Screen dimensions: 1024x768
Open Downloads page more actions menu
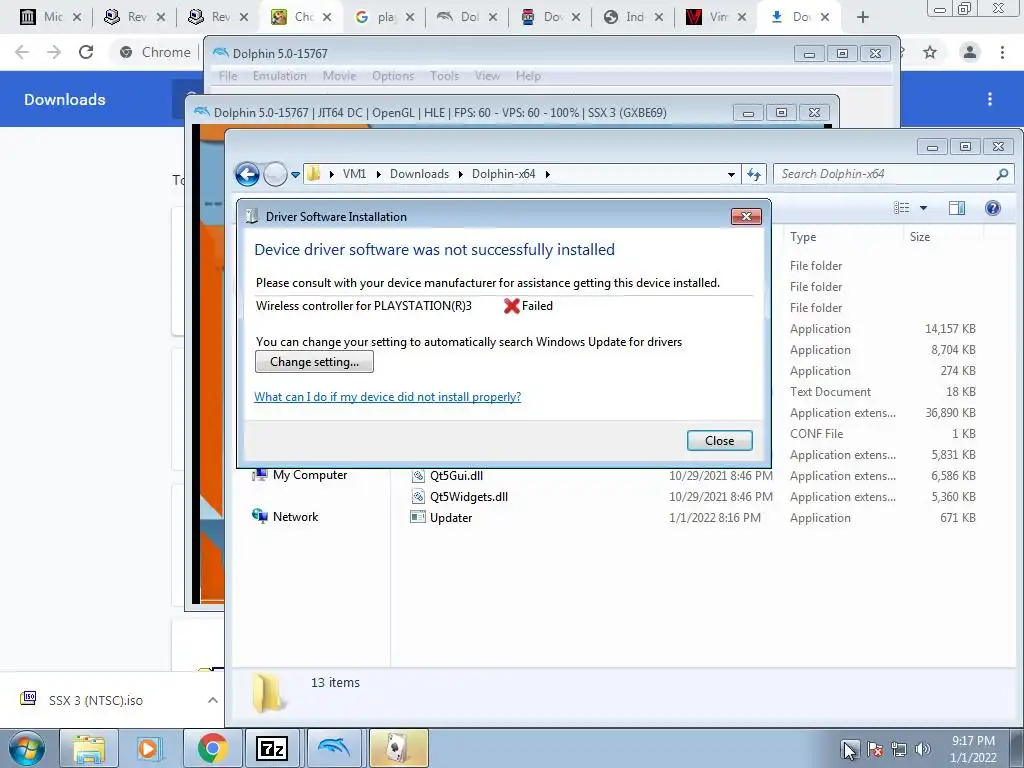coord(990,99)
